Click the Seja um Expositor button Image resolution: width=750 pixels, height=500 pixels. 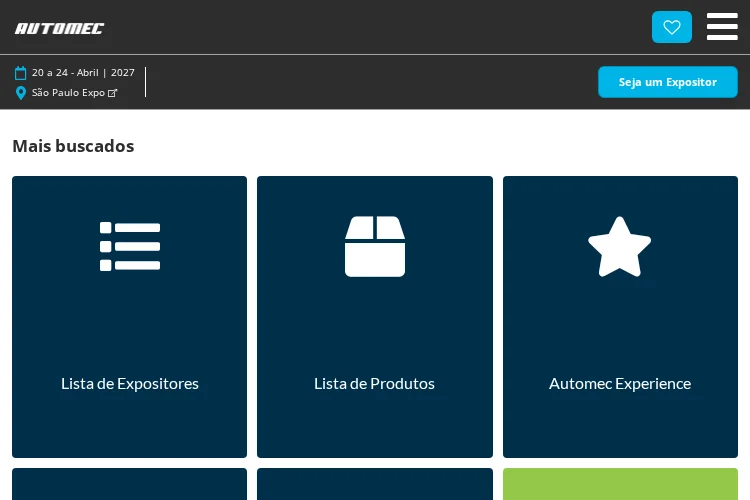click(668, 82)
